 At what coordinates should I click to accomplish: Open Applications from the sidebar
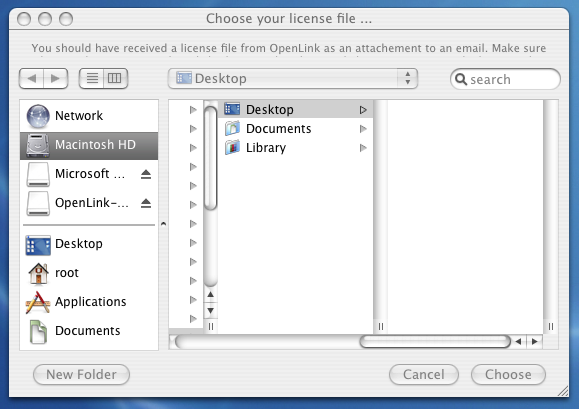click(89, 302)
